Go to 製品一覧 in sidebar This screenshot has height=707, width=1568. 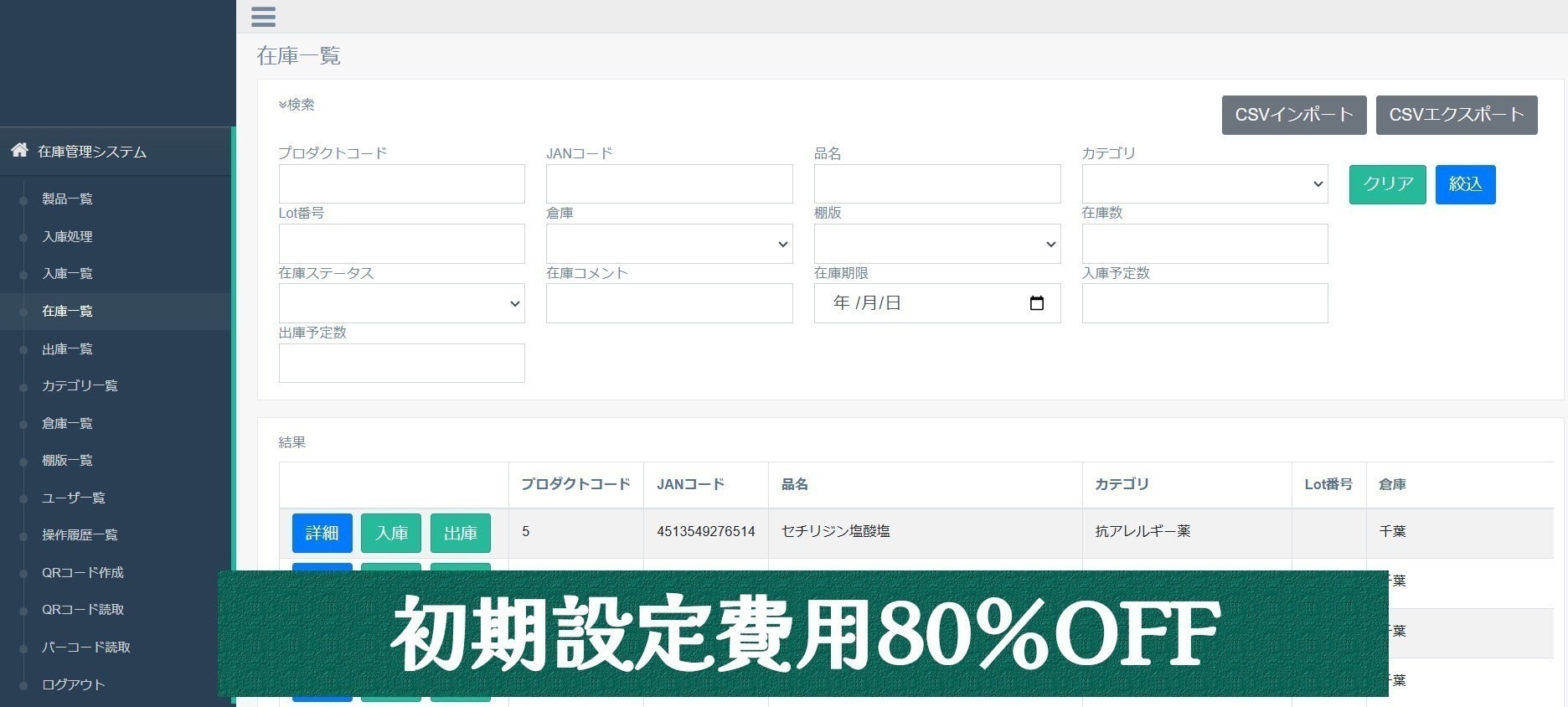[67, 199]
